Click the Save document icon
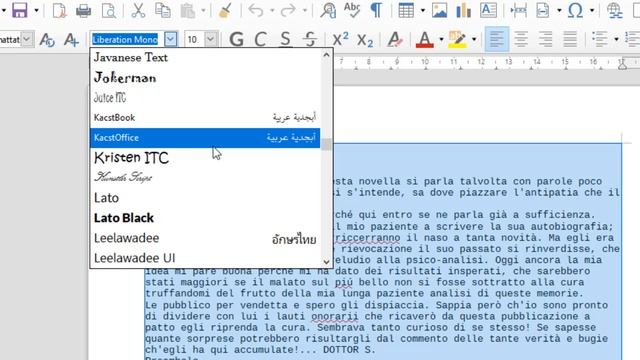This screenshot has height=360, width=640. [x=19, y=10]
